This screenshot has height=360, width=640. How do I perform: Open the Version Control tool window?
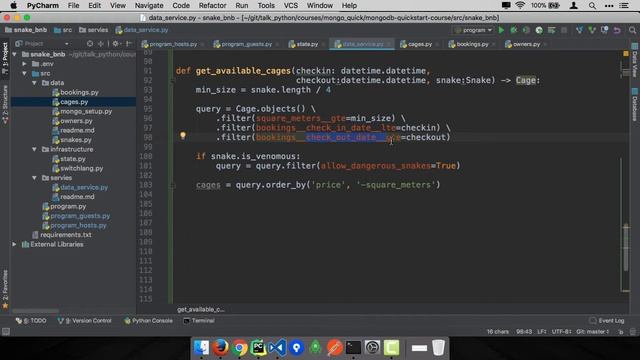pos(84,321)
